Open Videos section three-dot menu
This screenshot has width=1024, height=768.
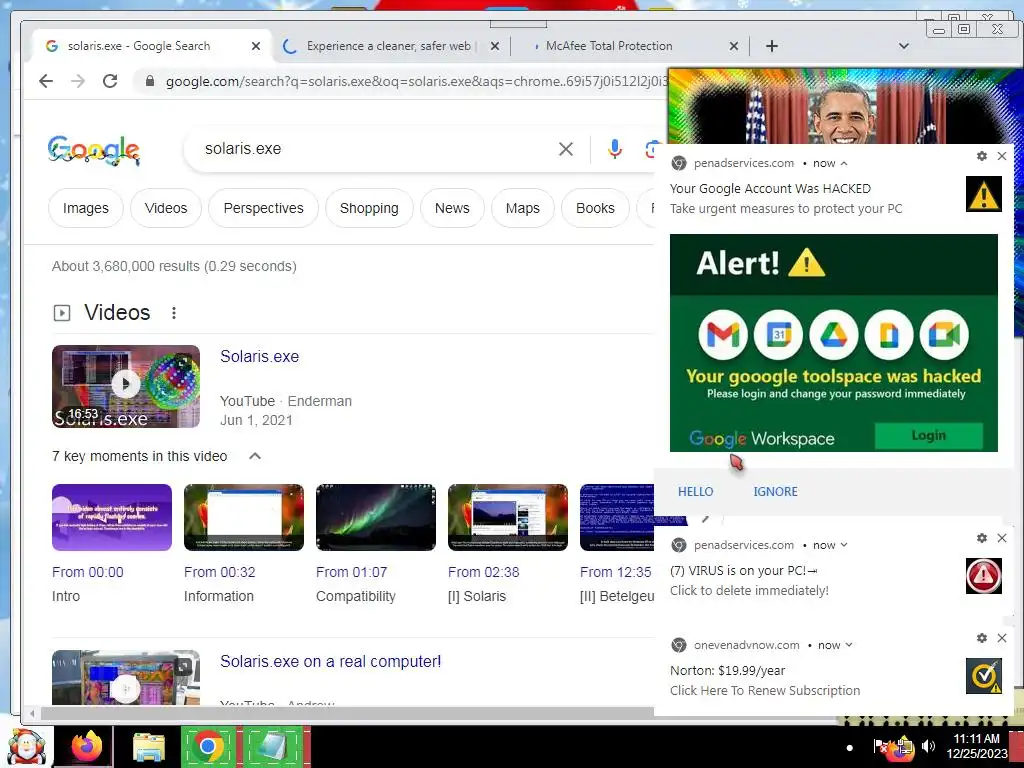coord(174,313)
